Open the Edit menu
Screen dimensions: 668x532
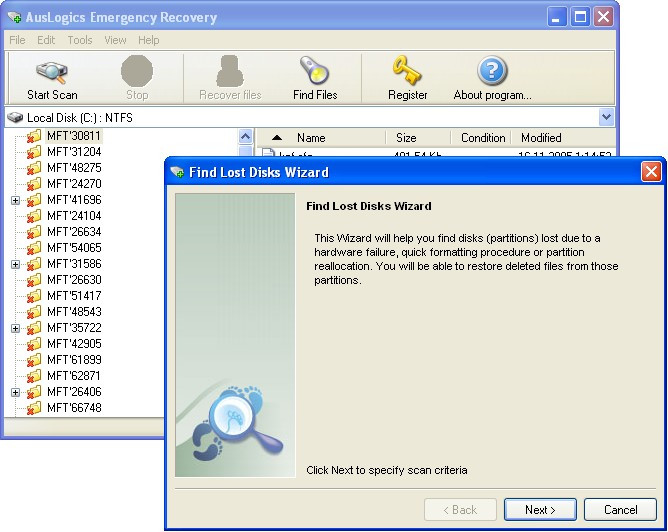click(x=46, y=40)
